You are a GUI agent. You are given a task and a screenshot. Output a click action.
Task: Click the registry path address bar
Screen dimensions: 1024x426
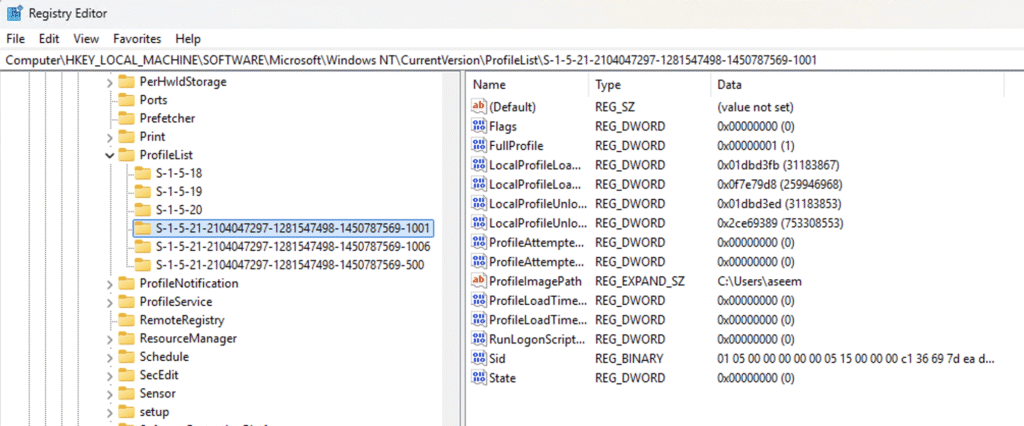pos(500,60)
